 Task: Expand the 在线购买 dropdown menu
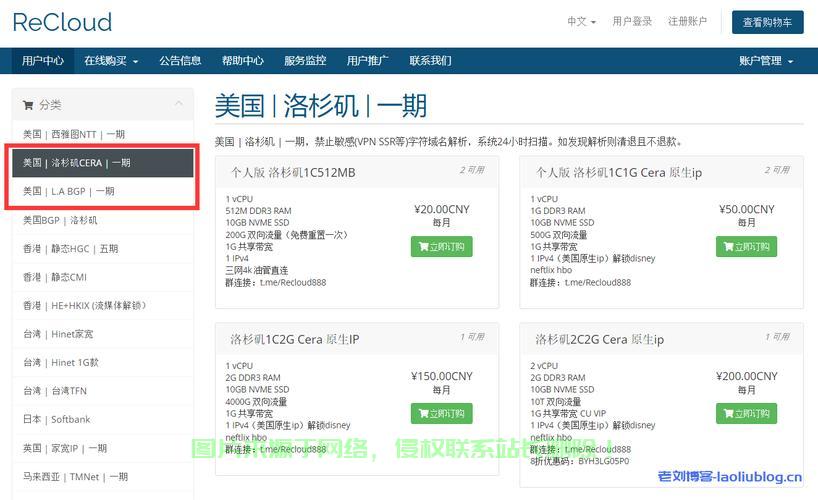pyautogui.click(x=111, y=60)
